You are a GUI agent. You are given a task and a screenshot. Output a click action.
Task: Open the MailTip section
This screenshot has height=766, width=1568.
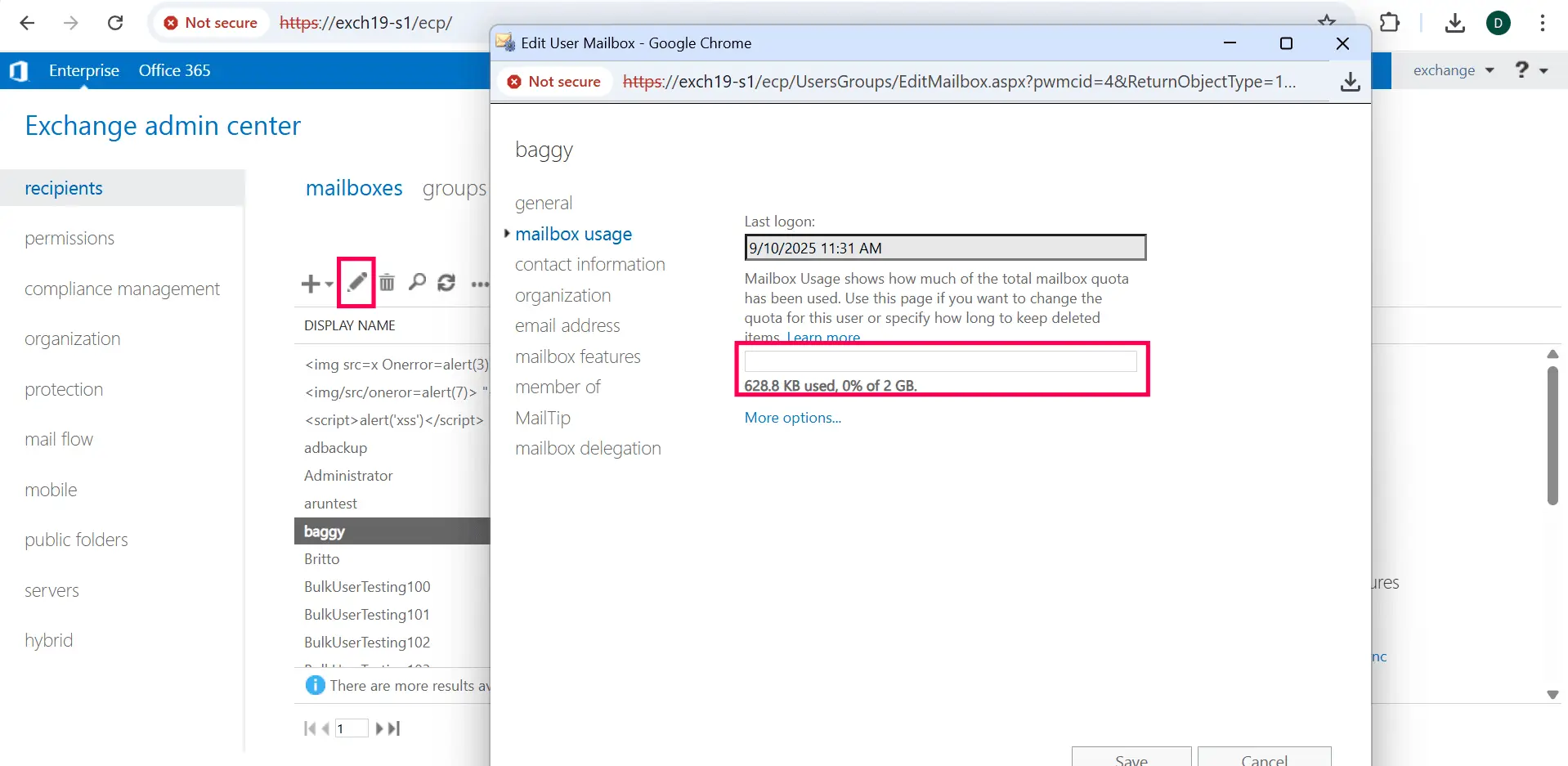(543, 418)
